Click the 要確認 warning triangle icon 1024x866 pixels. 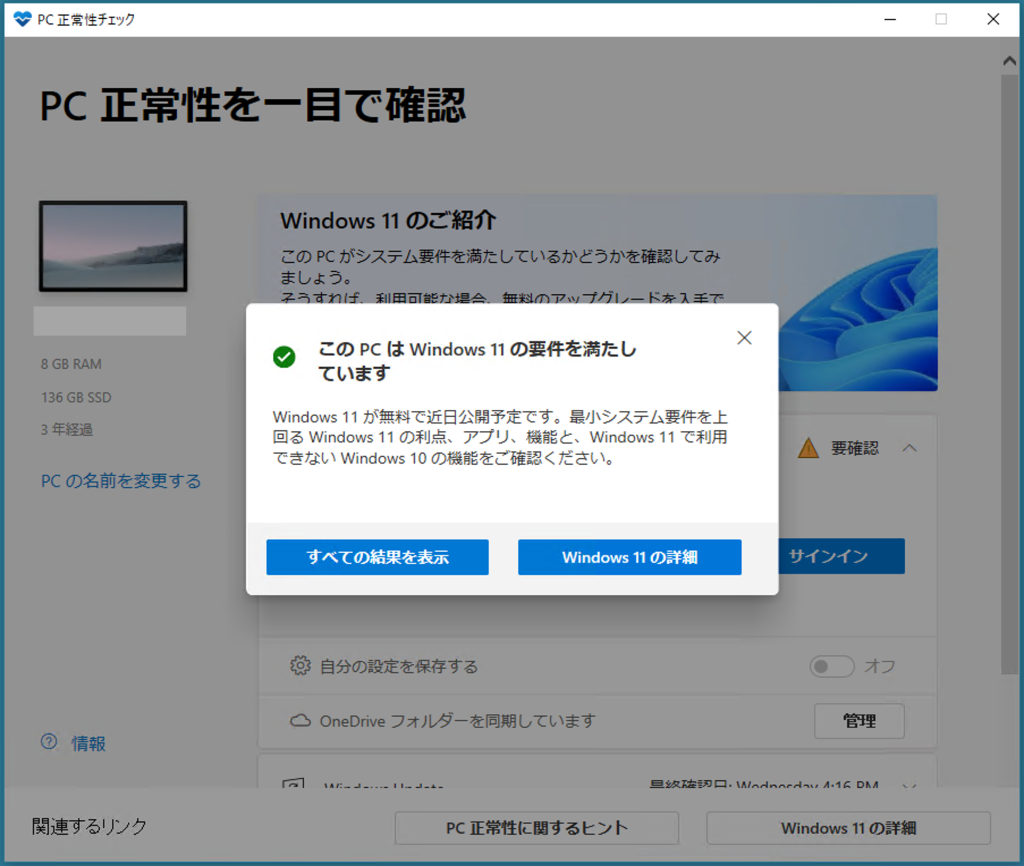click(808, 448)
